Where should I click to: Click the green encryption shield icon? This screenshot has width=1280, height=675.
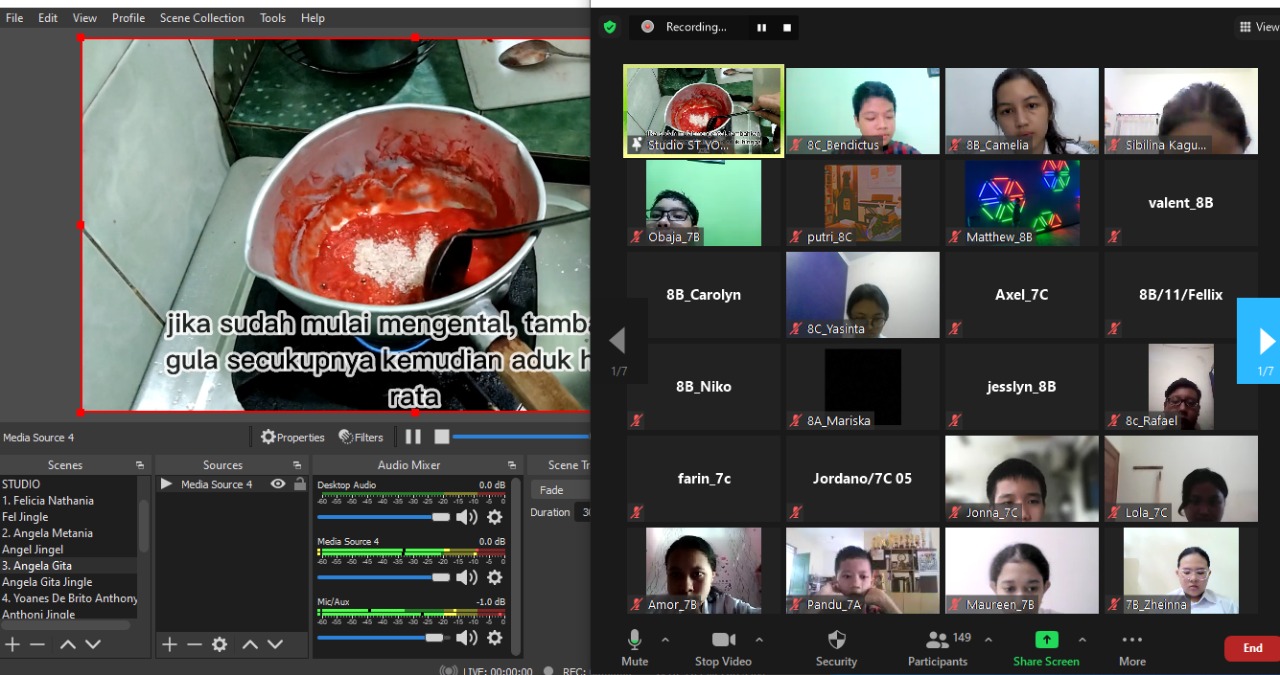tap(610, 27)
